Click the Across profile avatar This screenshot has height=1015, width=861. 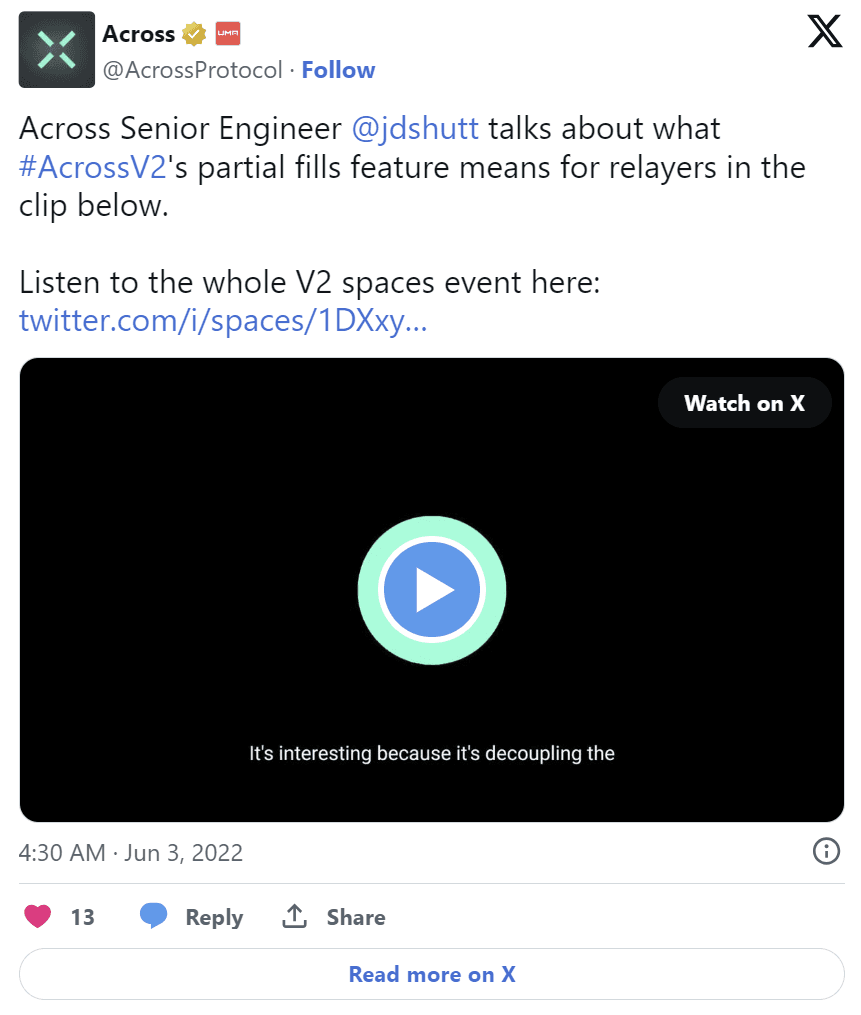[x=57, y=50]
